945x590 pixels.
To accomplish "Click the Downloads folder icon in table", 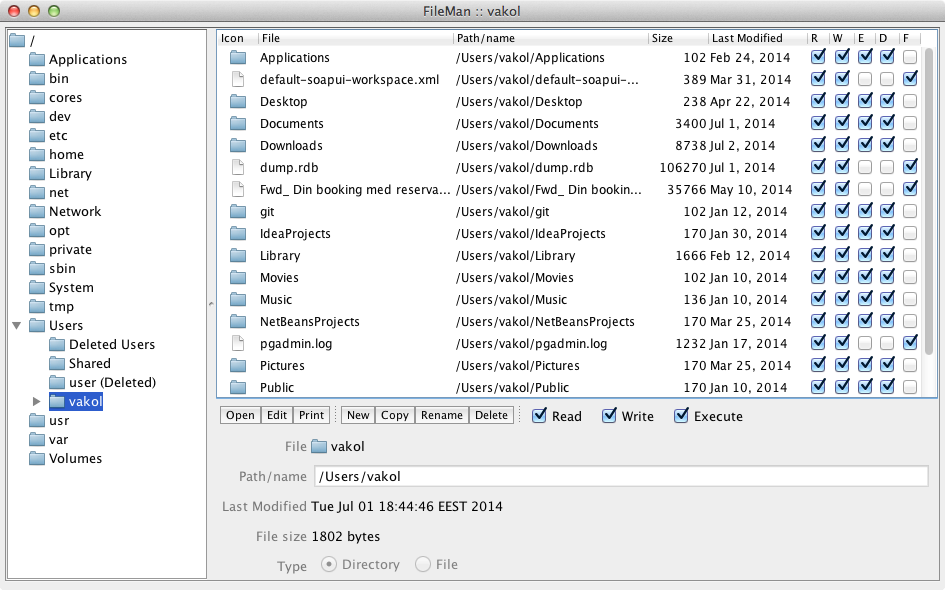I will click(238, 146).
